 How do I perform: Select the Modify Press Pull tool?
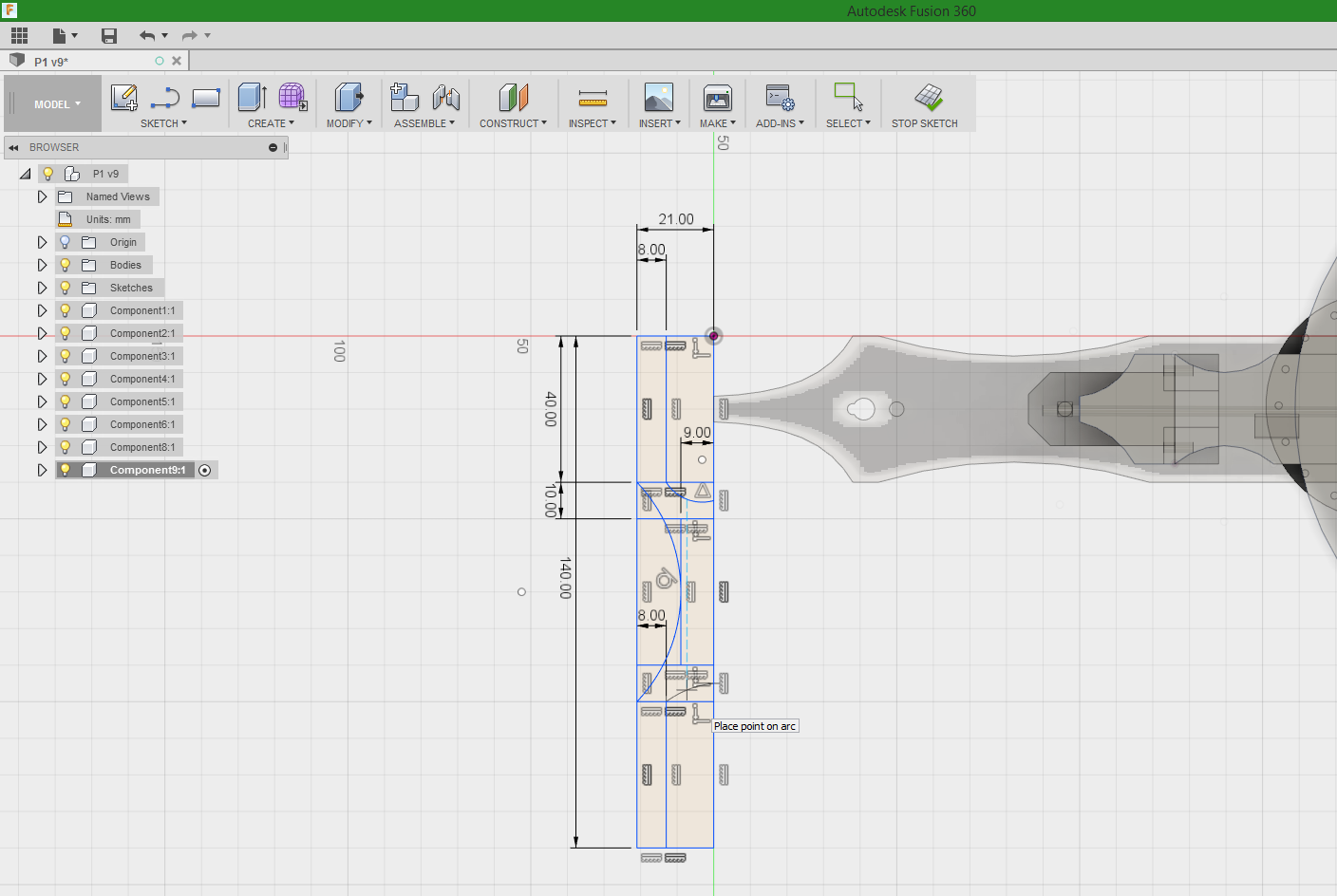pyautogui.click(x=348, y=98)
